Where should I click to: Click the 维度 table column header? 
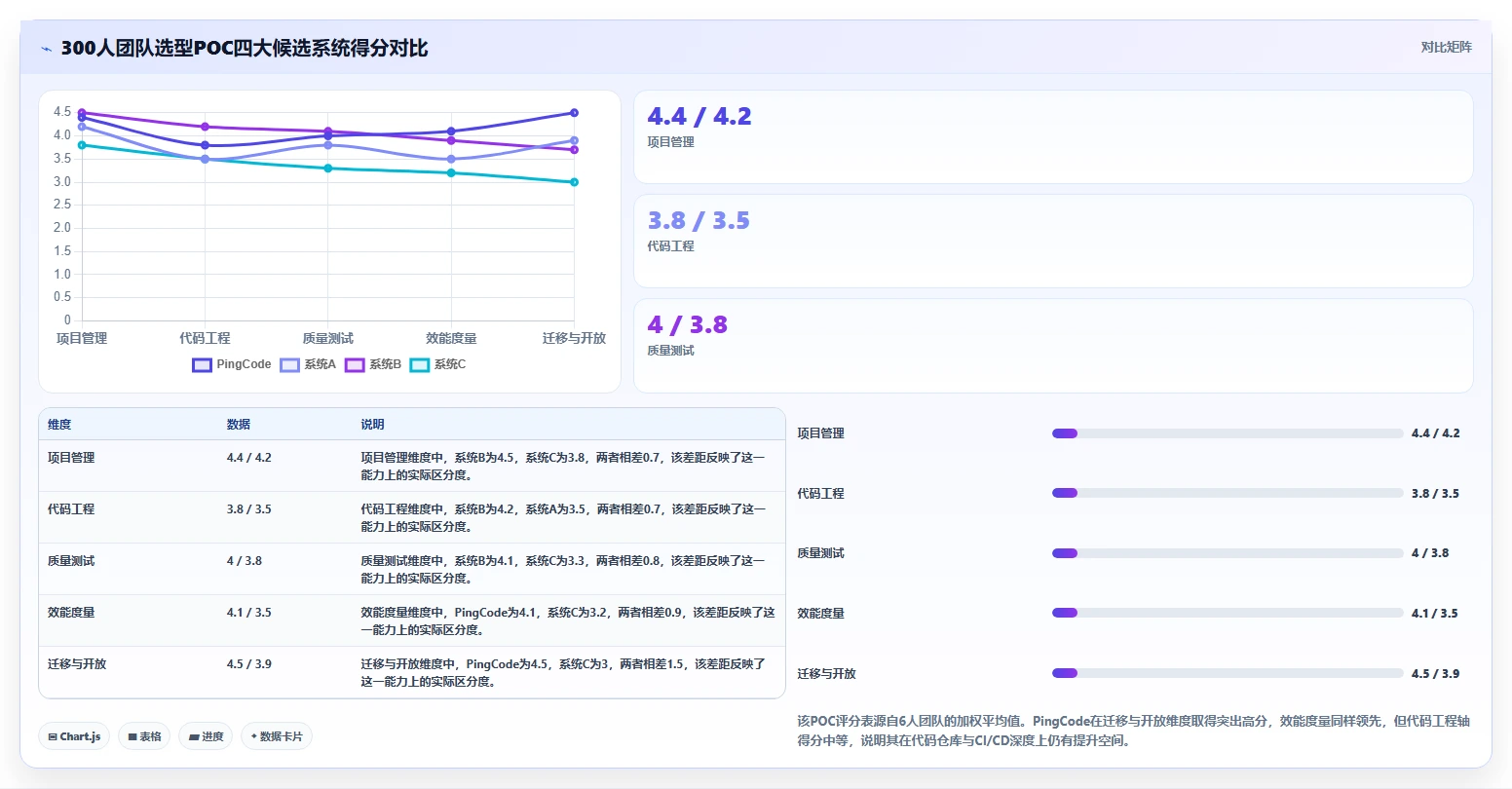click(59, 425)
